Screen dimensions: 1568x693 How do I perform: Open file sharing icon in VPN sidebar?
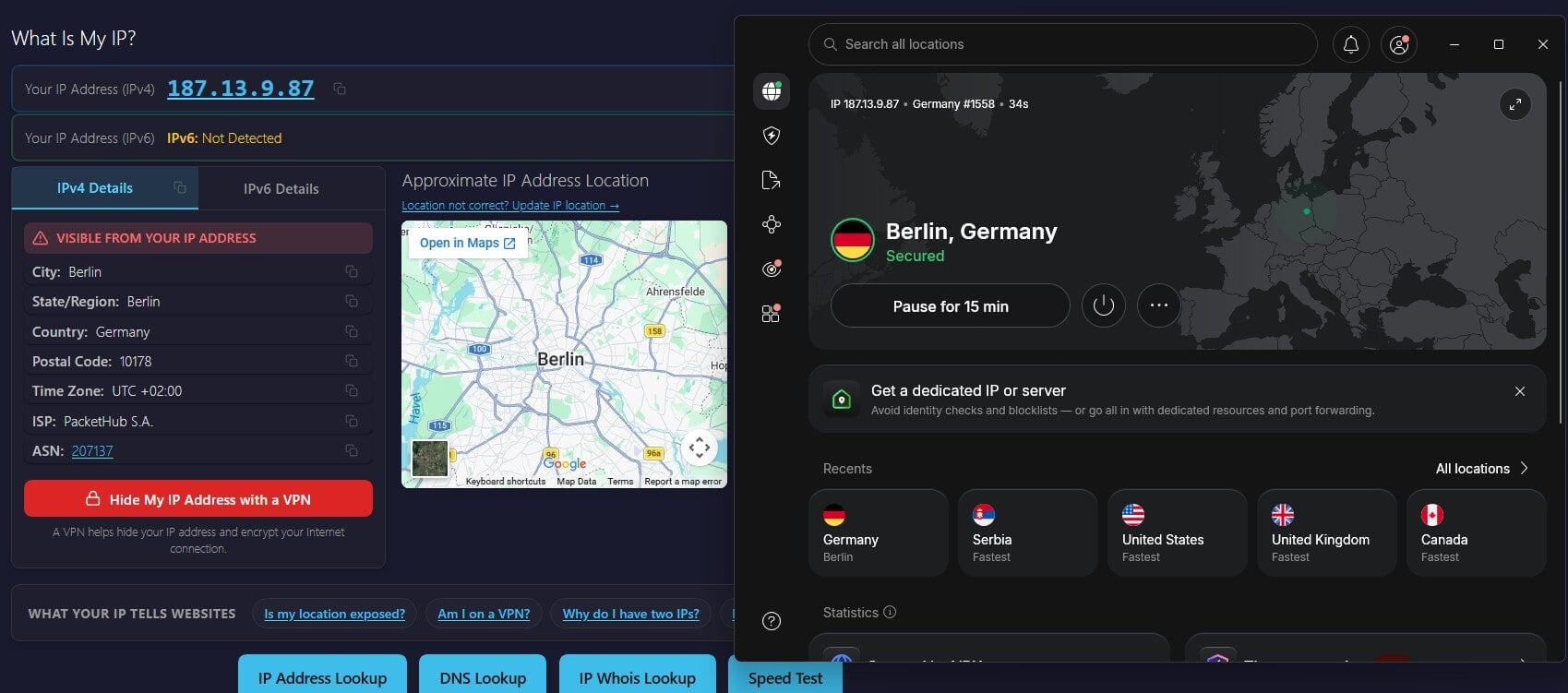pyautogui.click(x=772, y=180)
